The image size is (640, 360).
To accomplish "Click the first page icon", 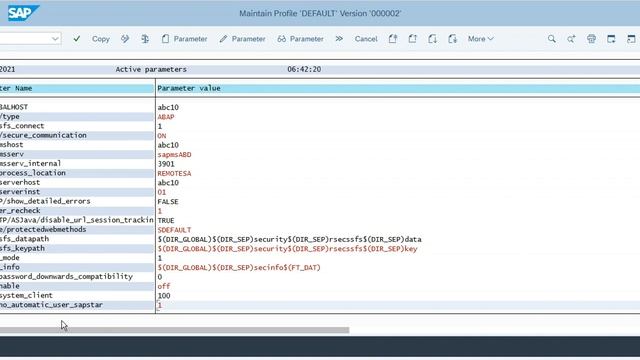I will pos(393,39).
